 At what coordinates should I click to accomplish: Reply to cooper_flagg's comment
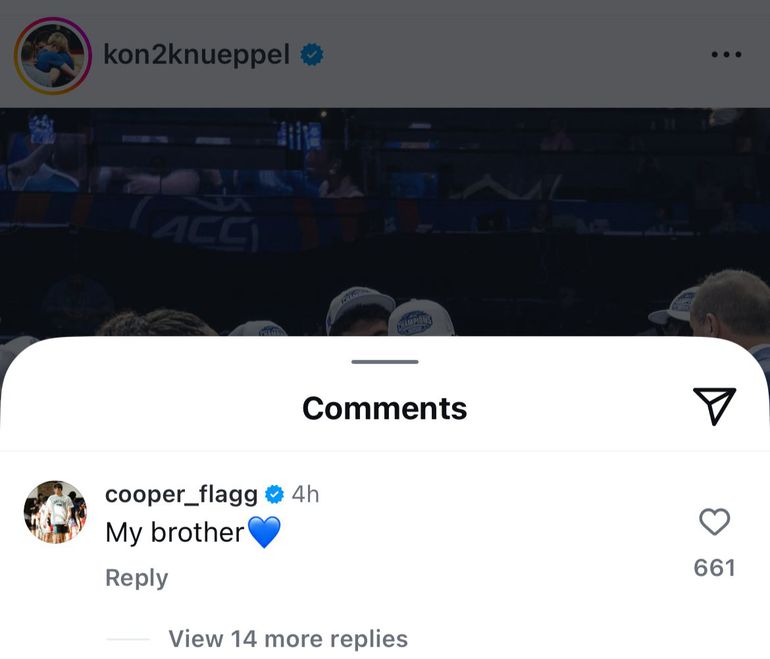[x=136, y=578]
